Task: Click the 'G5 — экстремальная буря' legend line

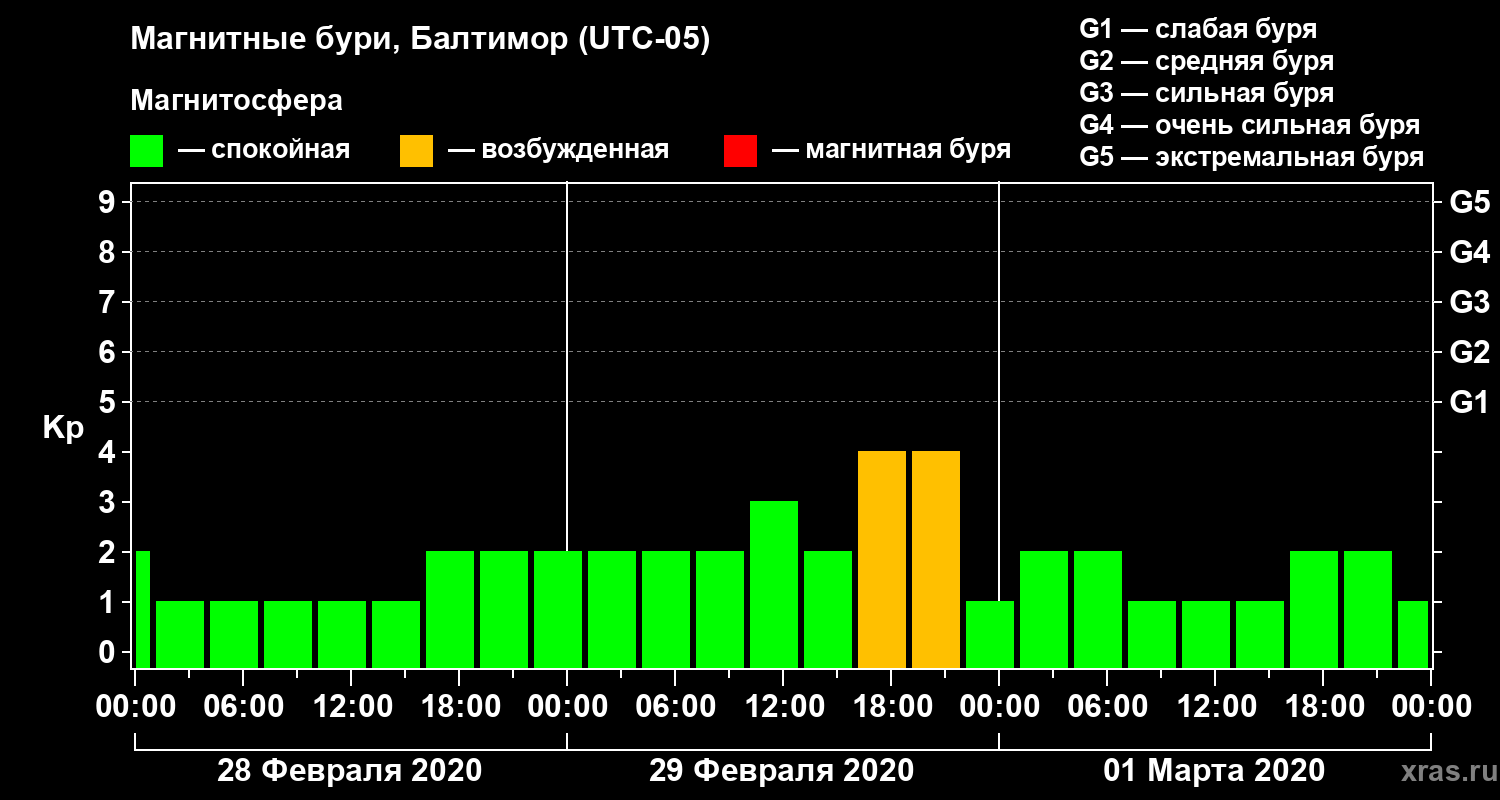Action: [x=1252, y=157]
